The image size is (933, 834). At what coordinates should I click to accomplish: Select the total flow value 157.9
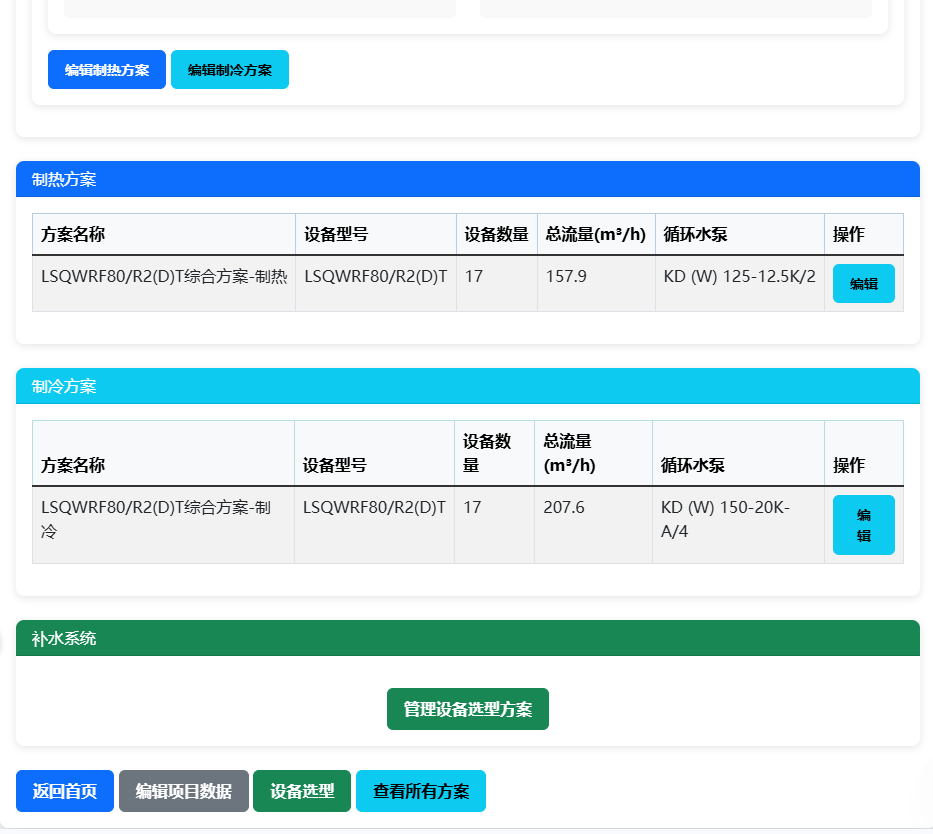coord(566,277)
